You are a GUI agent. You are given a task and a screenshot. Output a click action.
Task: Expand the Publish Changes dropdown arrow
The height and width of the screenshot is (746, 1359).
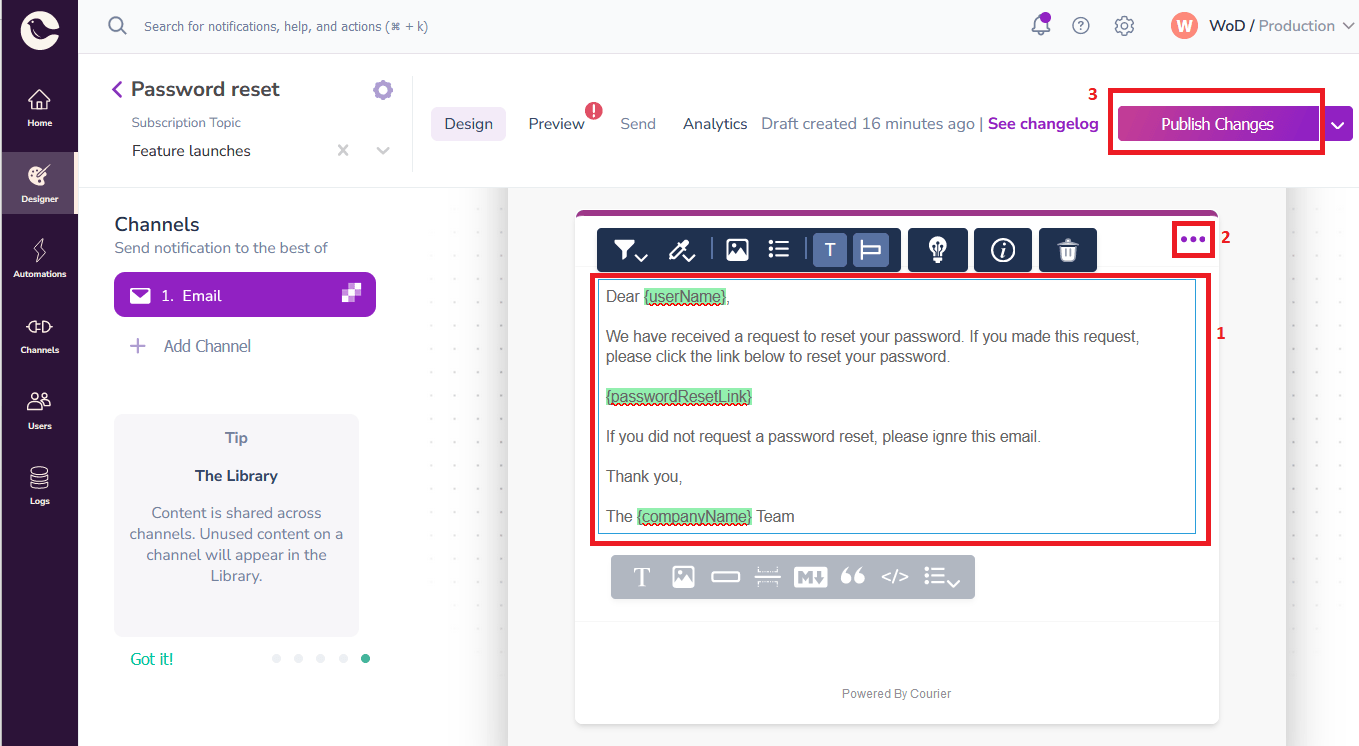pos(1338,123)
